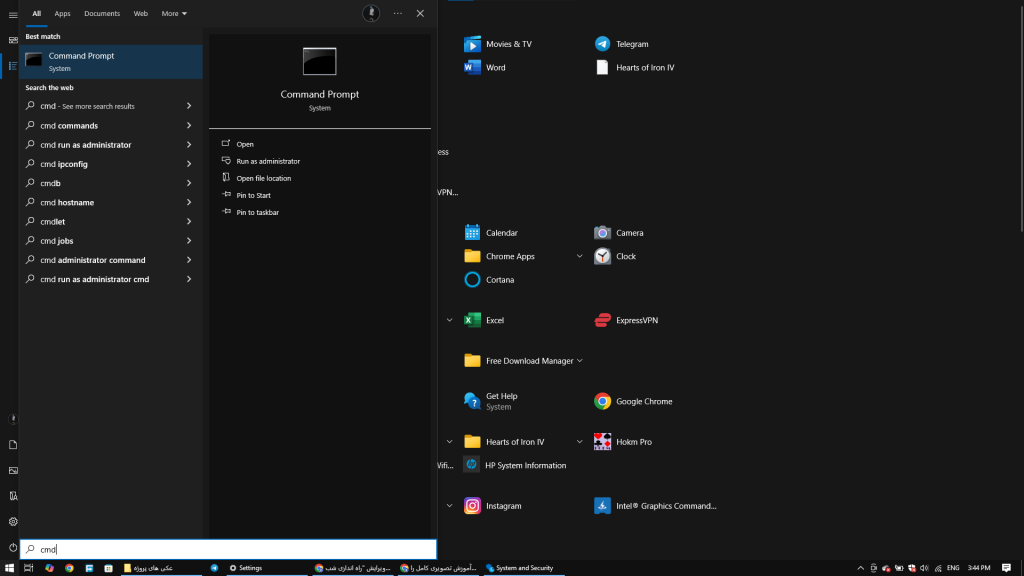Switch to the Apps search tab
Viewport: 1024px width, 576px height.
[62, 14]
